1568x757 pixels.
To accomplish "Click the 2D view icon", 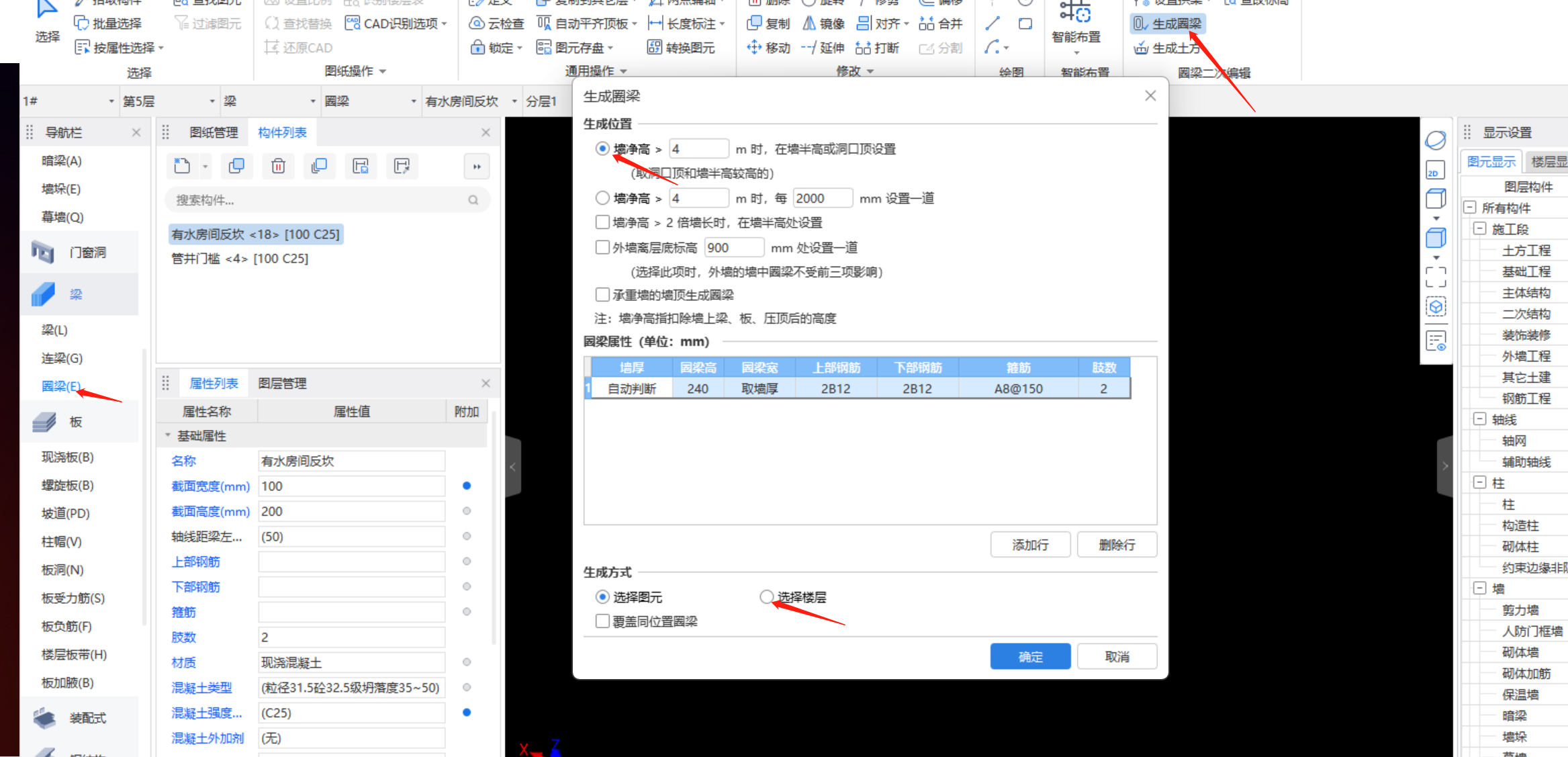I will click(x=1435, y=171).
